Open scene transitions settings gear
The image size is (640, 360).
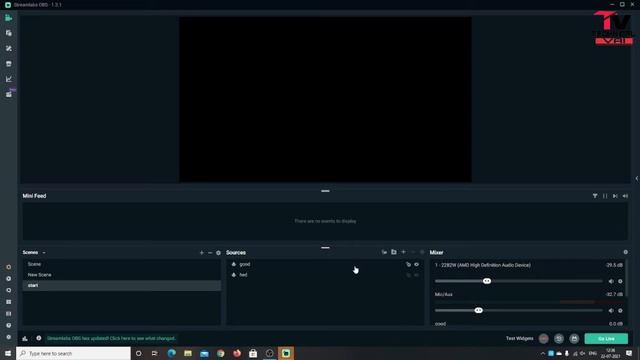[x=218, y=253]
